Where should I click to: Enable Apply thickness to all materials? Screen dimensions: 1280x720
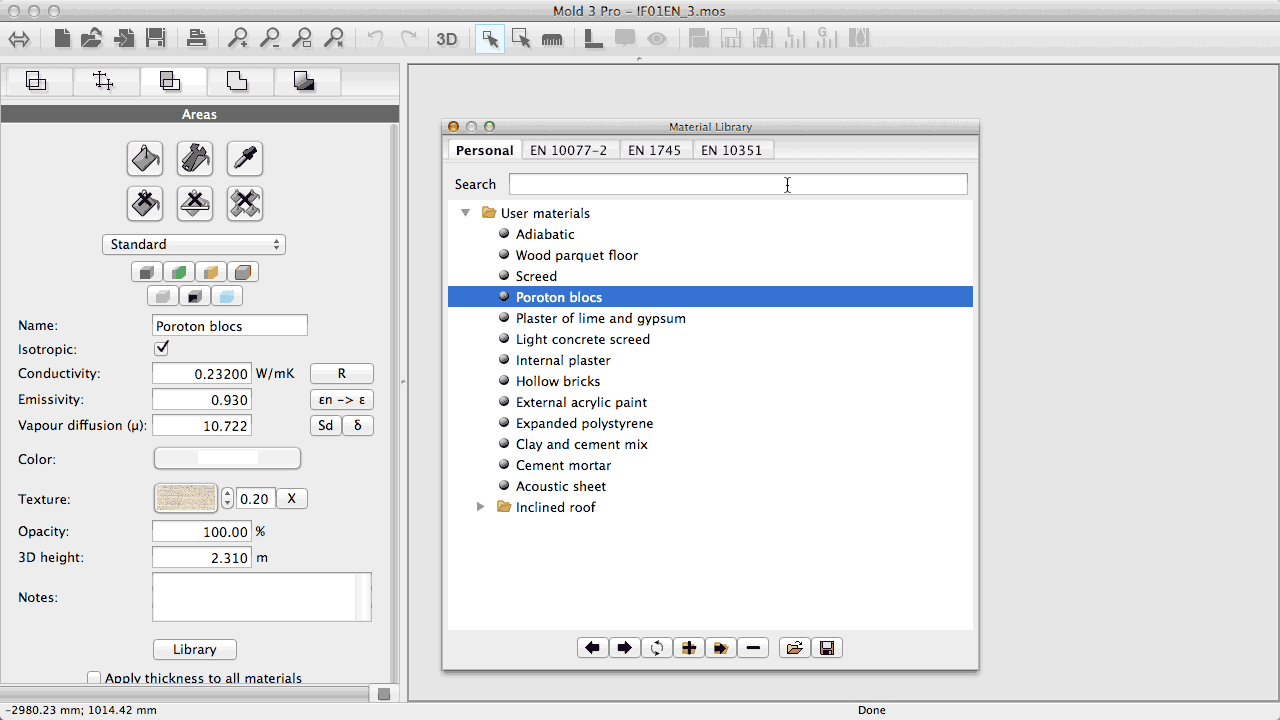pos(94,678)
